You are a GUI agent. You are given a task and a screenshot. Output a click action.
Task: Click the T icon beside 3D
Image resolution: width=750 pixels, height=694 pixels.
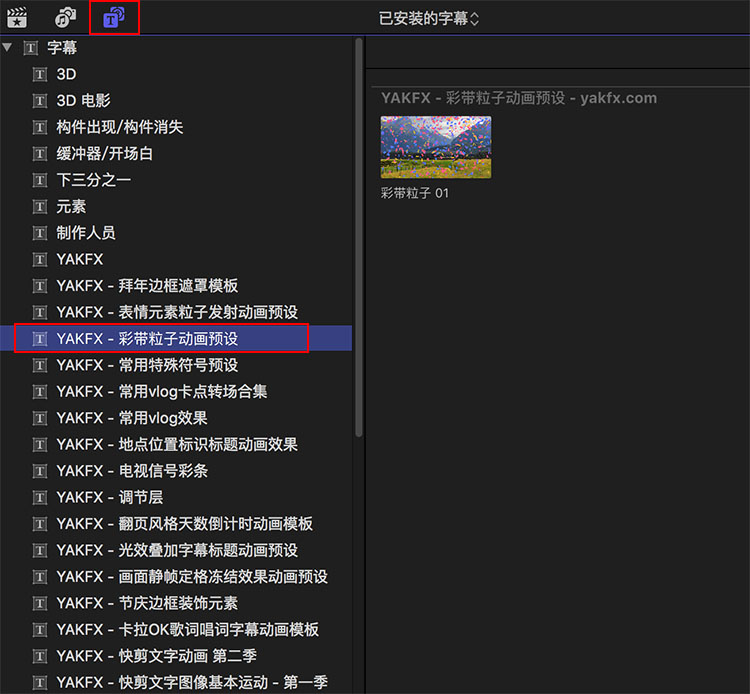40,75
